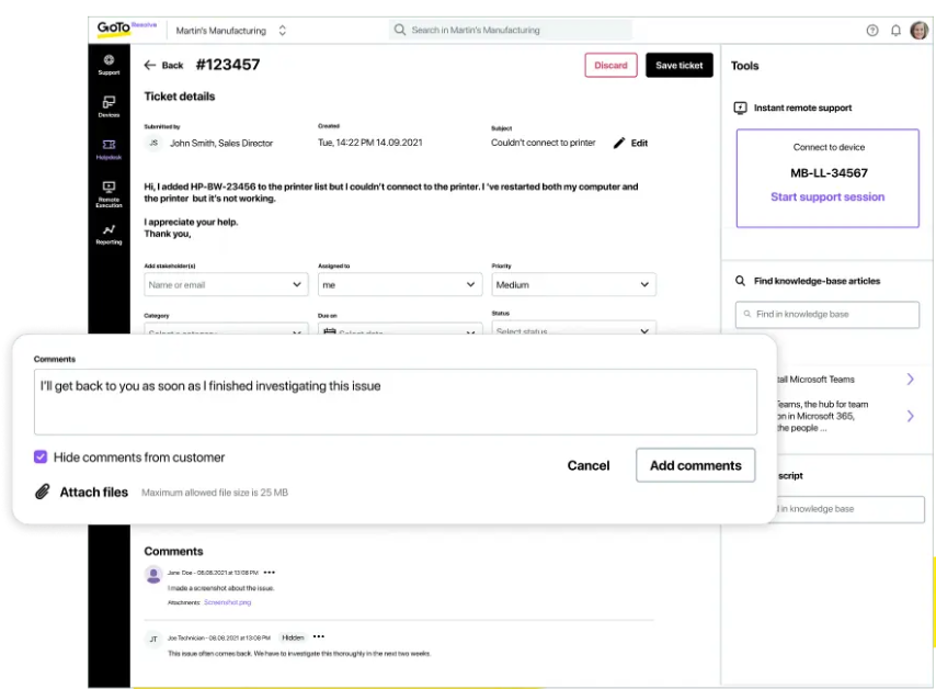
Task: Open options menu on Jane Doe's comment
Action: click(269, 572)
